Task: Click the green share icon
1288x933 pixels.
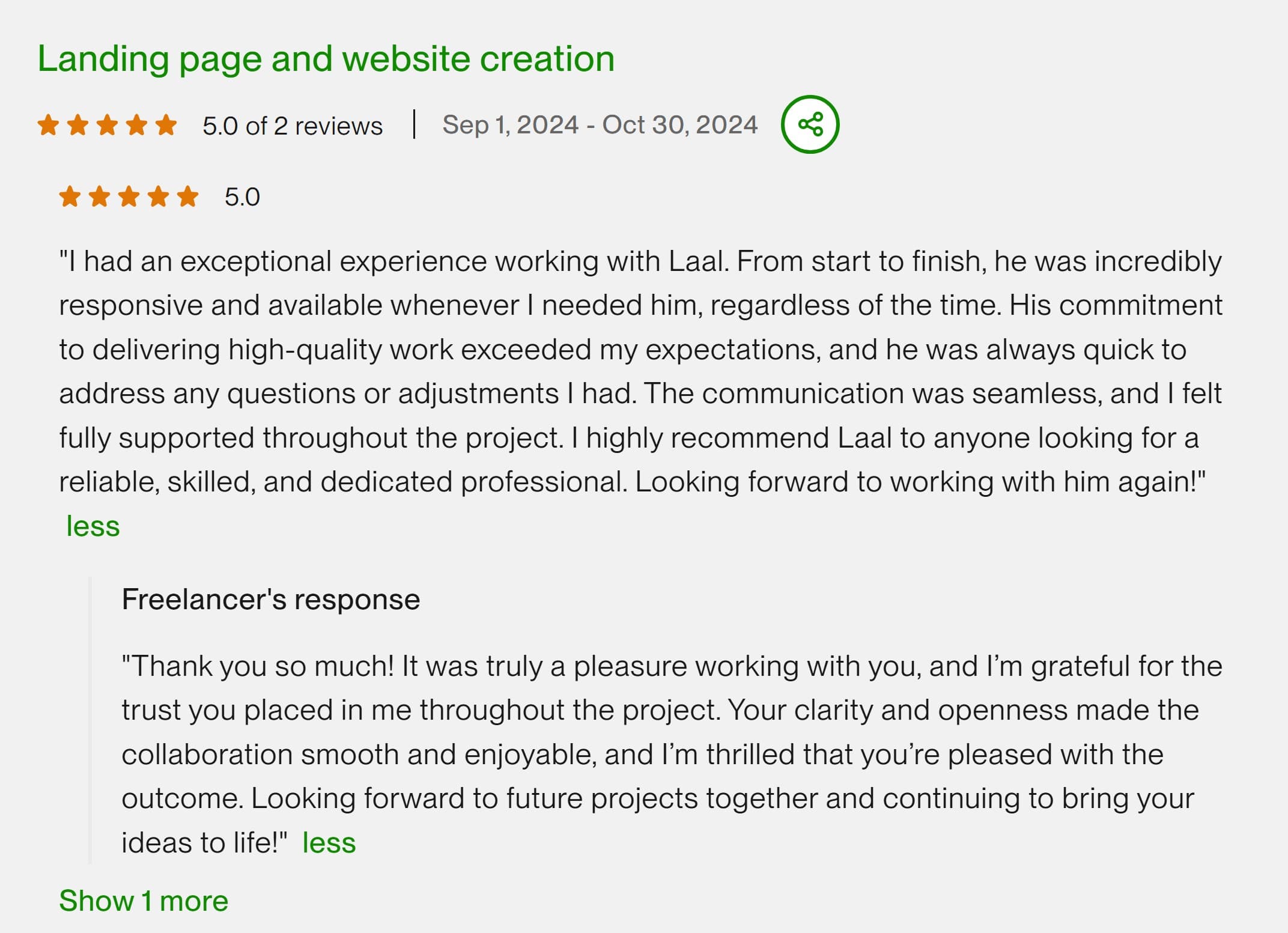Action: (810, 124)
